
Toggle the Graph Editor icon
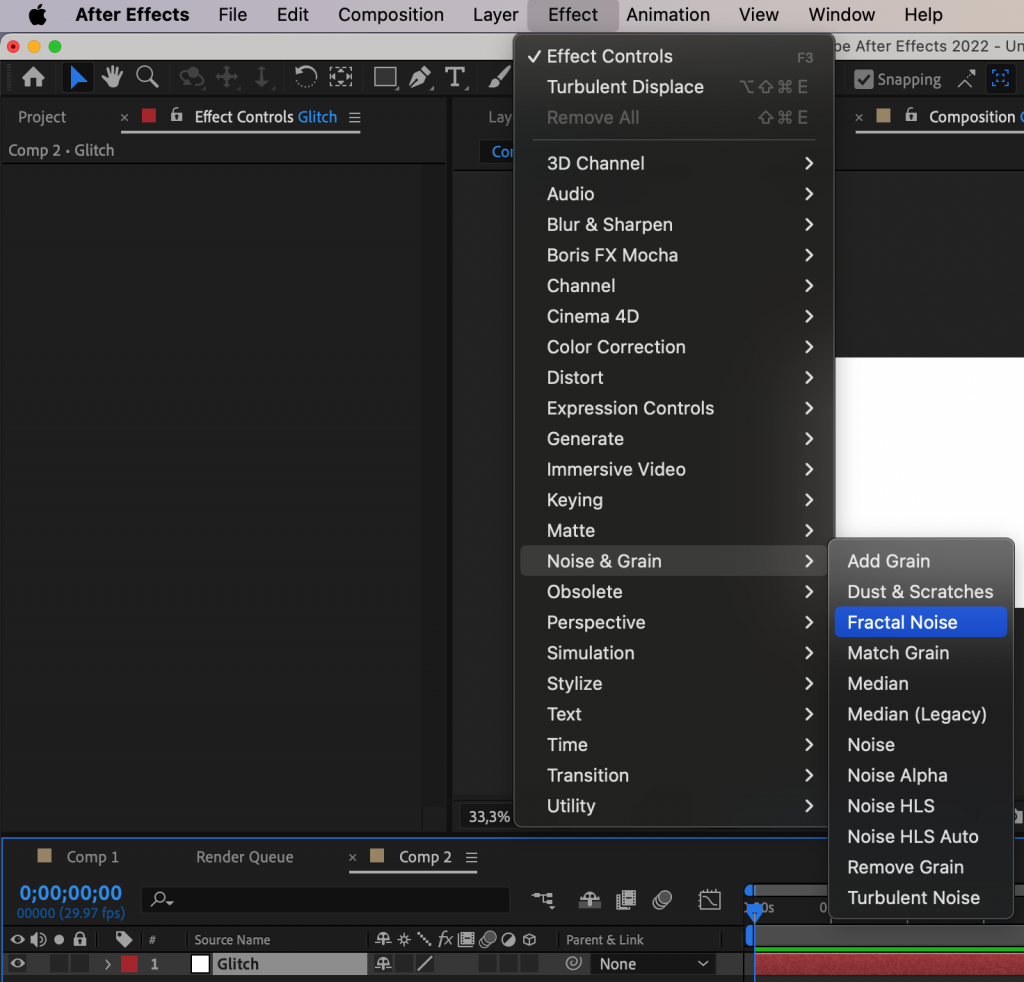pos(710,900)
